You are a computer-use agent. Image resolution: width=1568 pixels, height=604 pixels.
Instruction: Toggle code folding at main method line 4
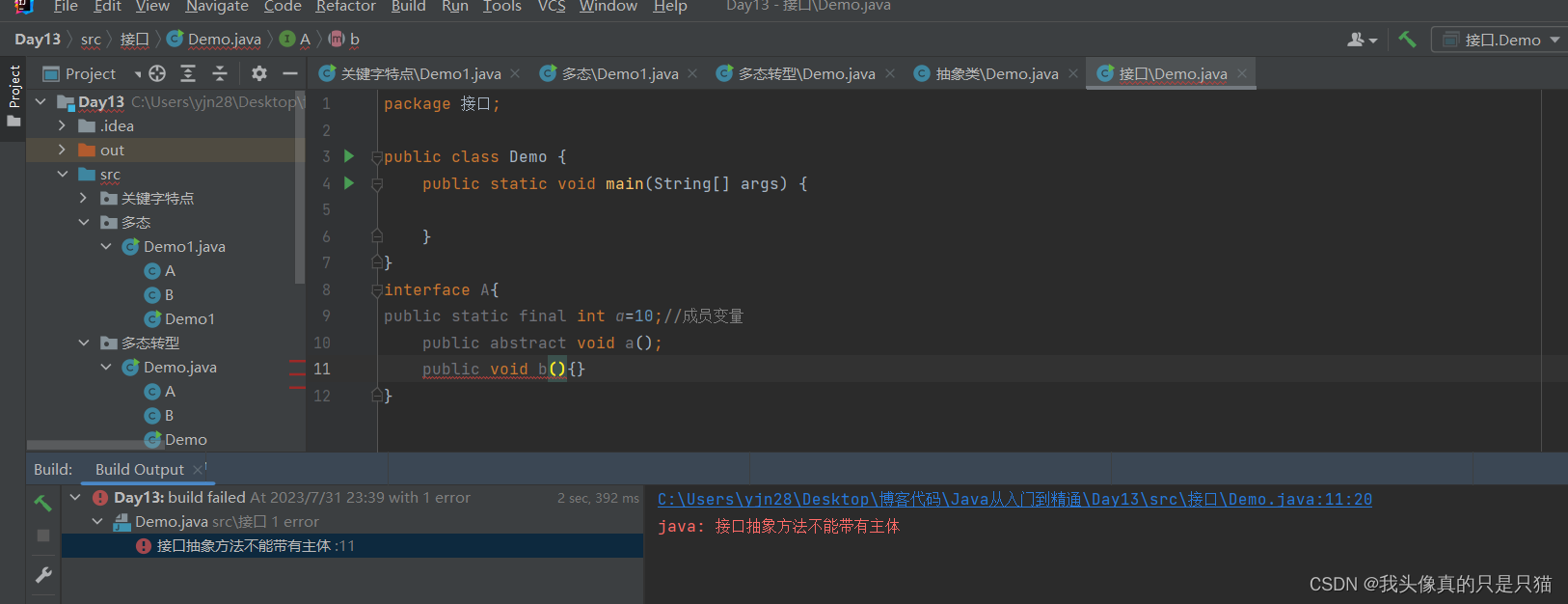click(377, 183)
